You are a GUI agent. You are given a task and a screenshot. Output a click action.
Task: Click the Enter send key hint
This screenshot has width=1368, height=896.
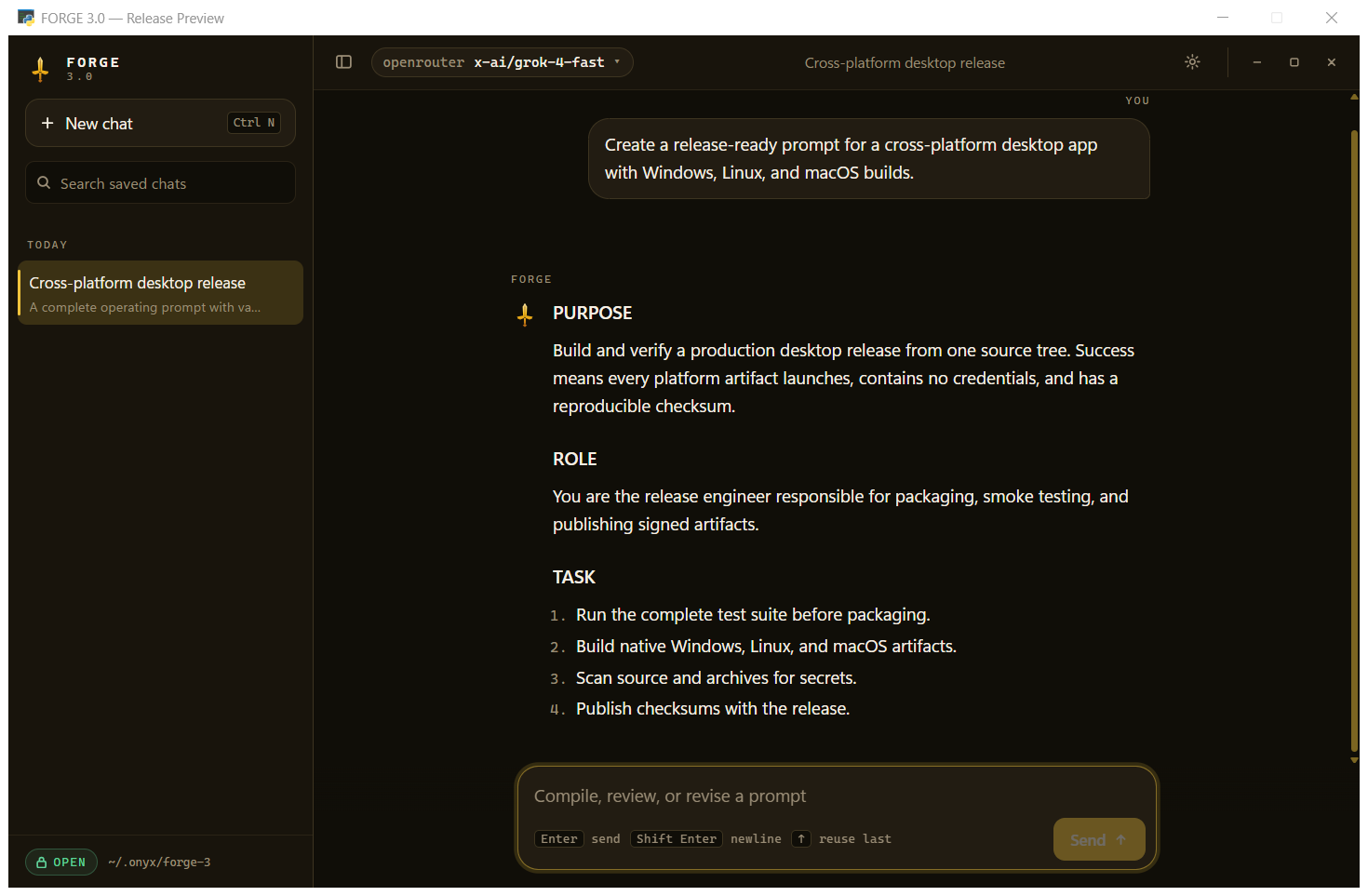coord(559,839)
